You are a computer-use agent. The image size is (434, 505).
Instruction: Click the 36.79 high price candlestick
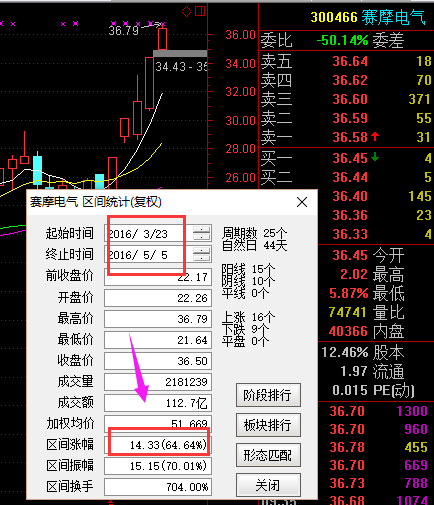click(162, 39)
